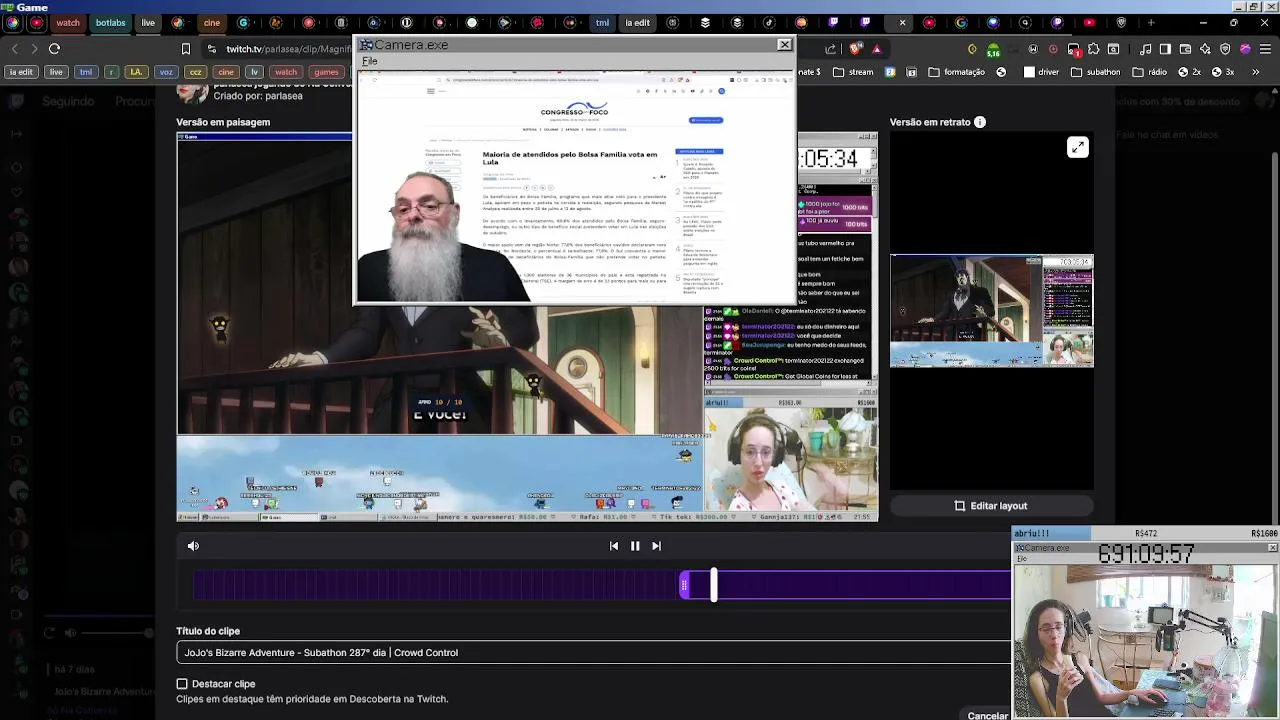
Task: Skip to the next frame button
Action: pyautogui.click(x=656, y=546)
